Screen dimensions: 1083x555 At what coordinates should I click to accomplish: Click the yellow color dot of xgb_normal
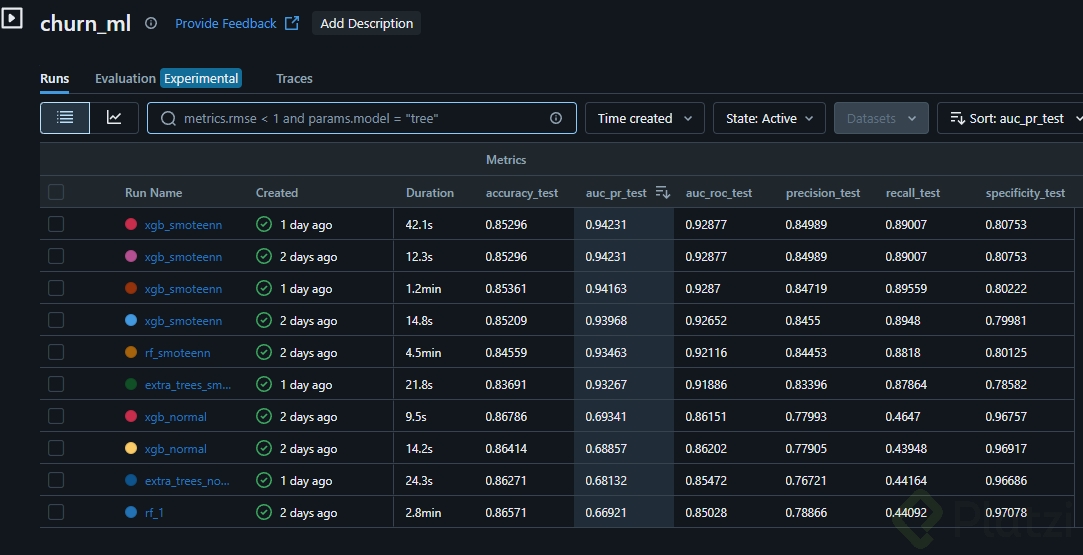(131, 448)
